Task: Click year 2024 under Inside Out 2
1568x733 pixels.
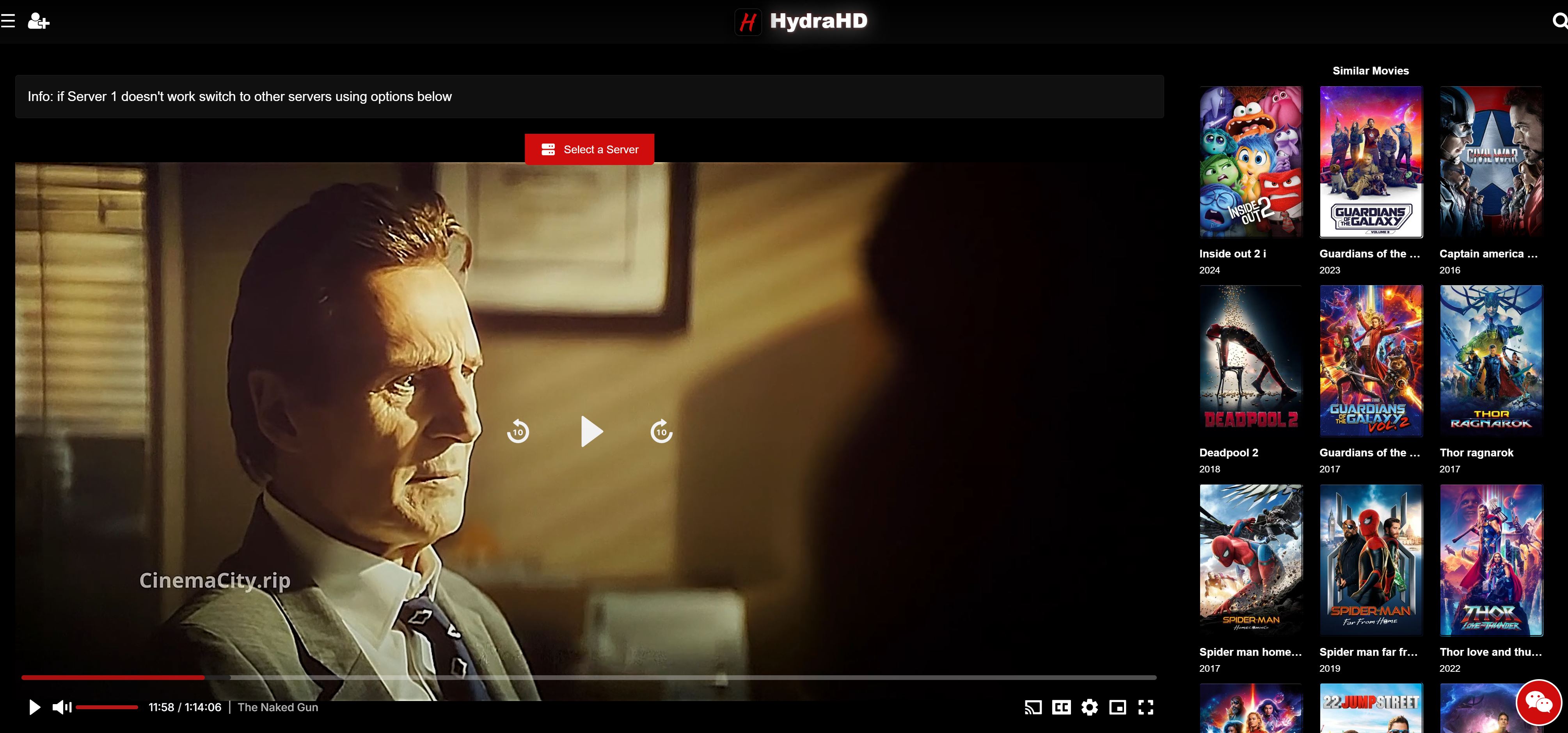Action: click(x=1209, y=270)
